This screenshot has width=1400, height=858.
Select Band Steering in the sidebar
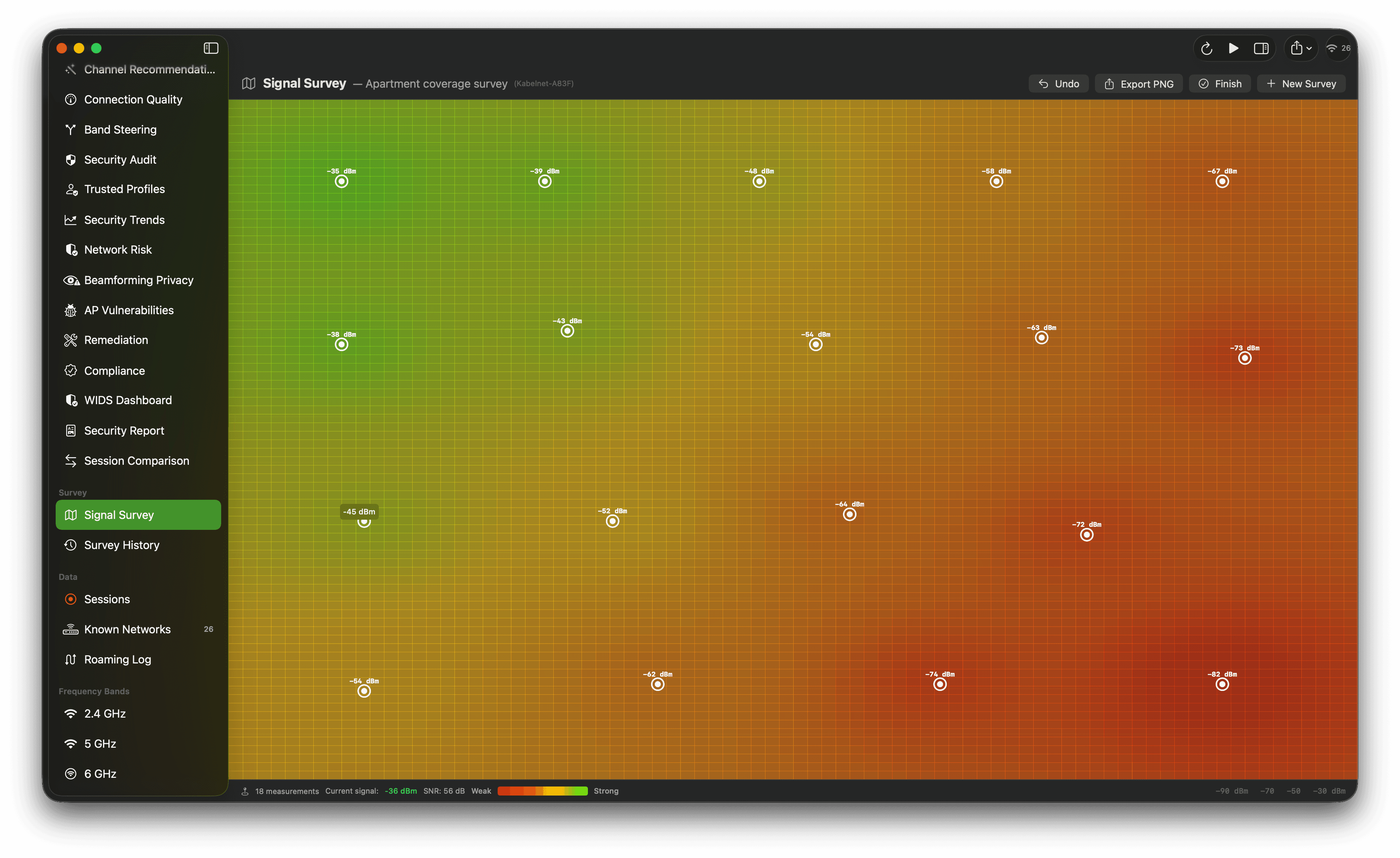139,129
